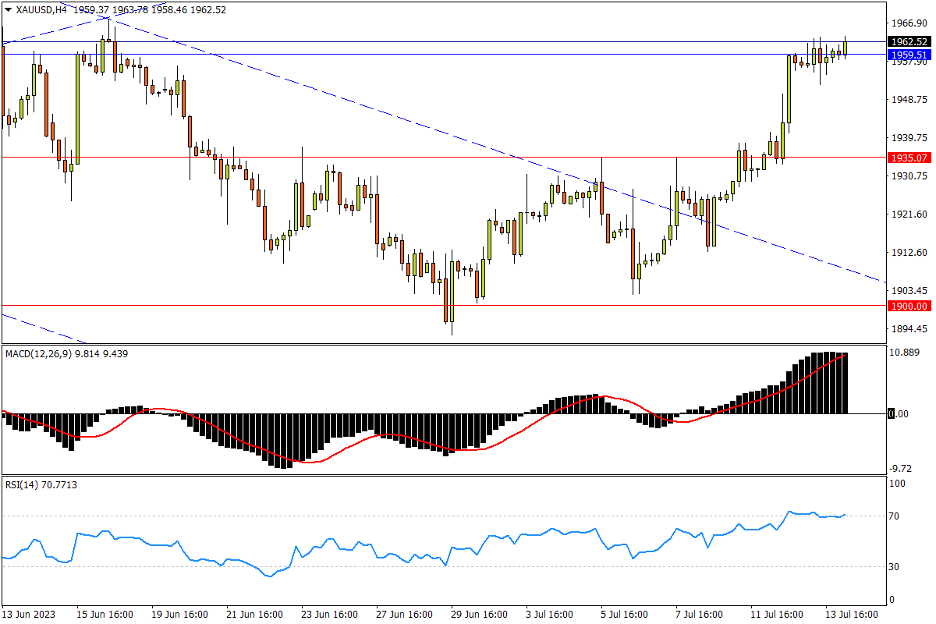Click the 70 level on the RSI scale
The width and height of the screenshot is (936, 624).
(x=892, y=517)
